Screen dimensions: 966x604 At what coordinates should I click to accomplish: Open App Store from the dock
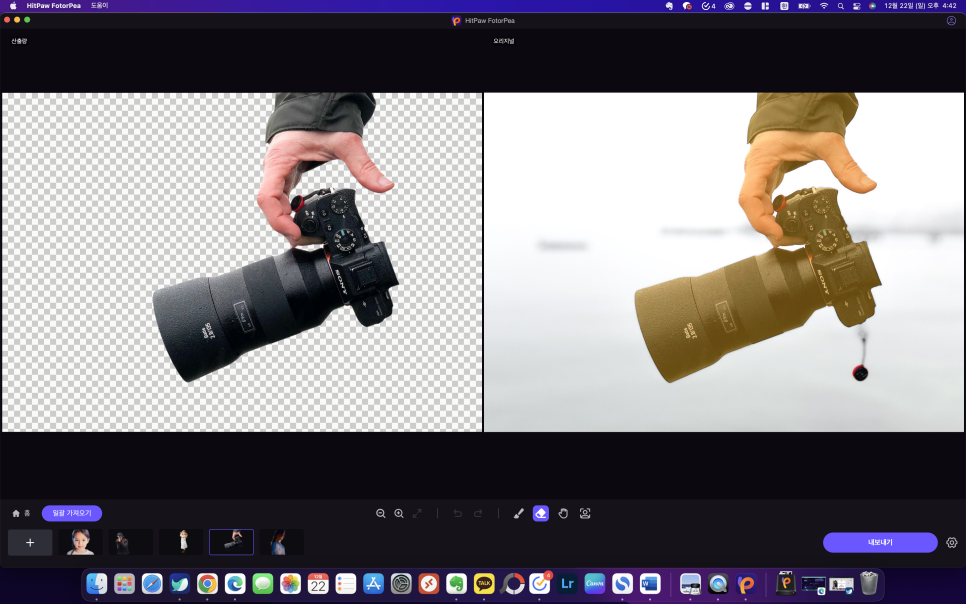click(373, 583)
